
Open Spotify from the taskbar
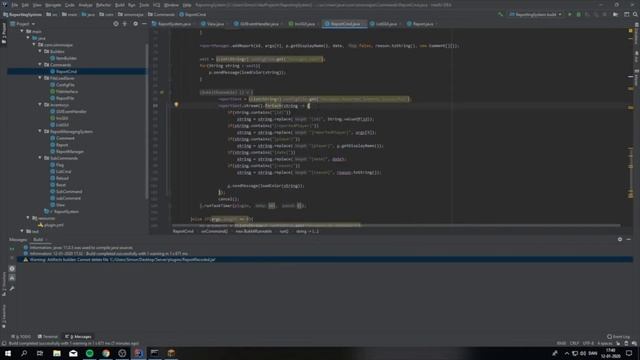click(x=89, y=353)
